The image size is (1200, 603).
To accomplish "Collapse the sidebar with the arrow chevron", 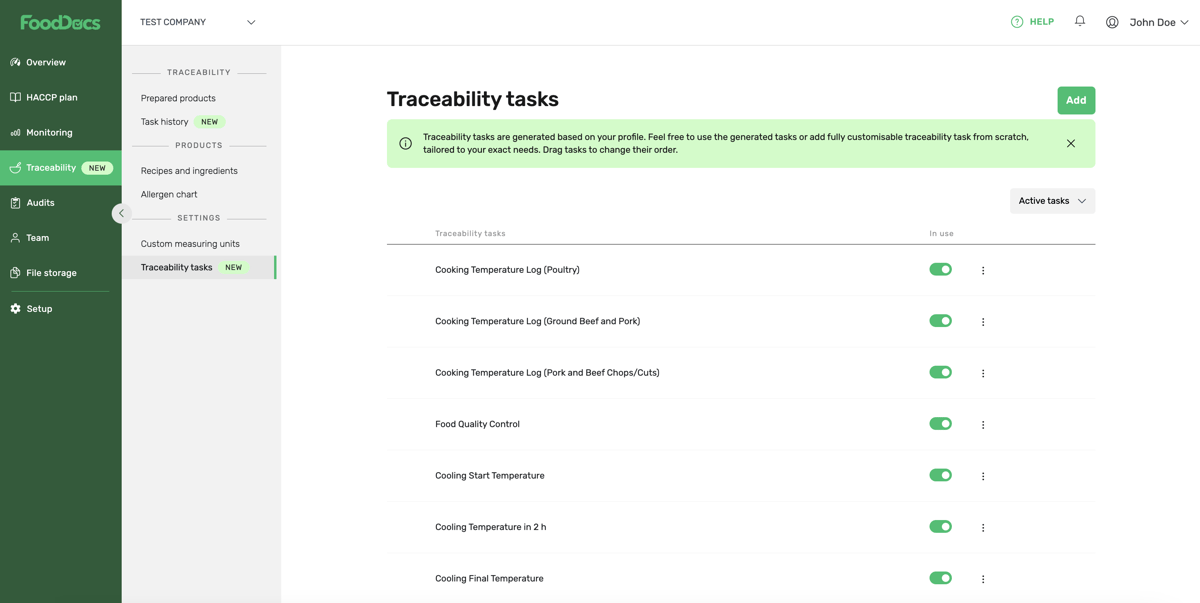I will 121,212.
